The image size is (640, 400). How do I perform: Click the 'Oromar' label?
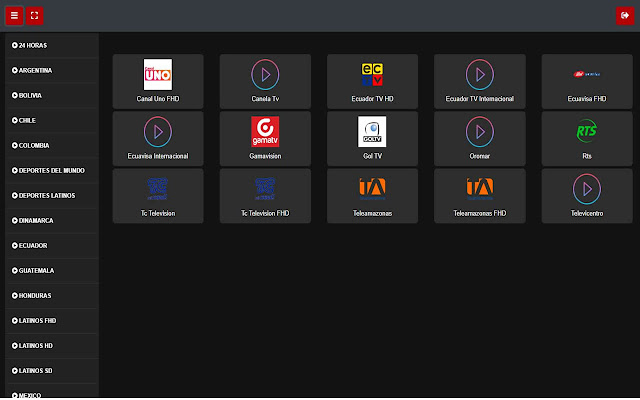[480, 156]
